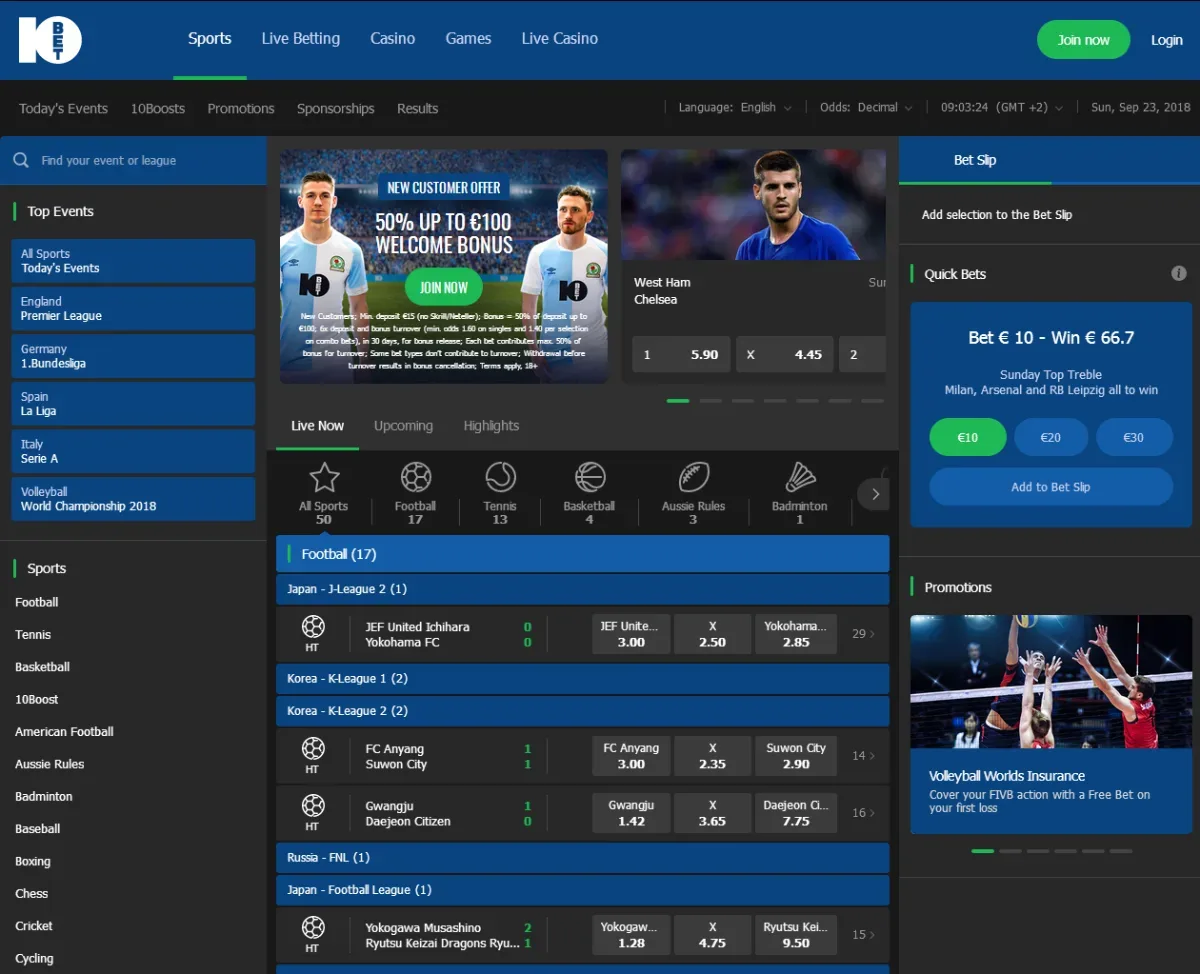Viewport: 1200px width, 974px height.
Task: Switch to the Upcoming tab
Action: (x=403, y=426)
